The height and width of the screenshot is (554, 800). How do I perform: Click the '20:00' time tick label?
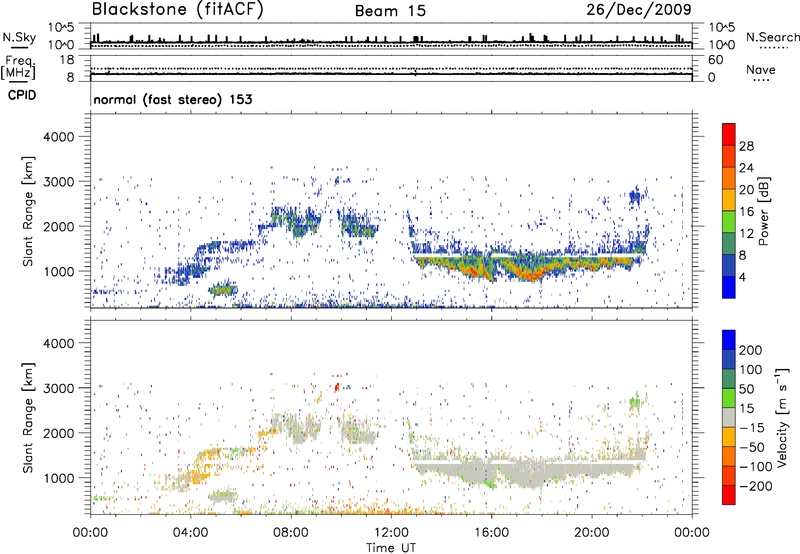(x=592, y=533)
